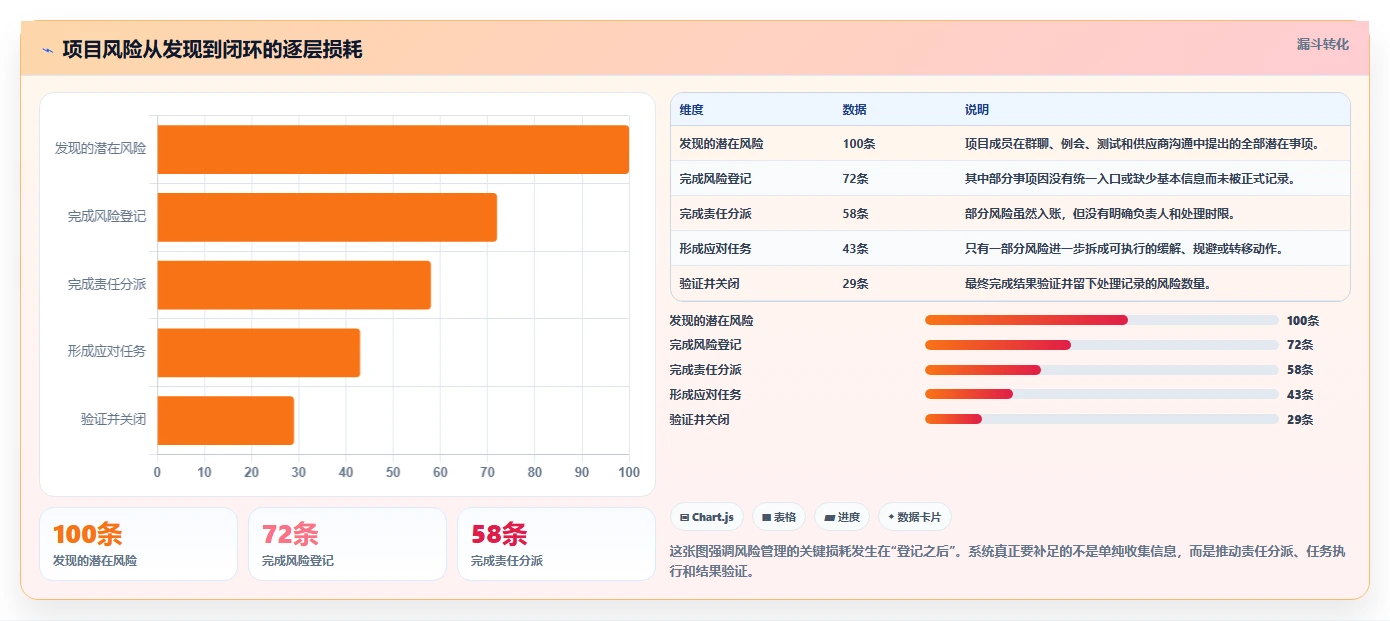This screenshot has height=621, width=1390.
Task: Select the Chart.js chip
Action: pos(706,517)
